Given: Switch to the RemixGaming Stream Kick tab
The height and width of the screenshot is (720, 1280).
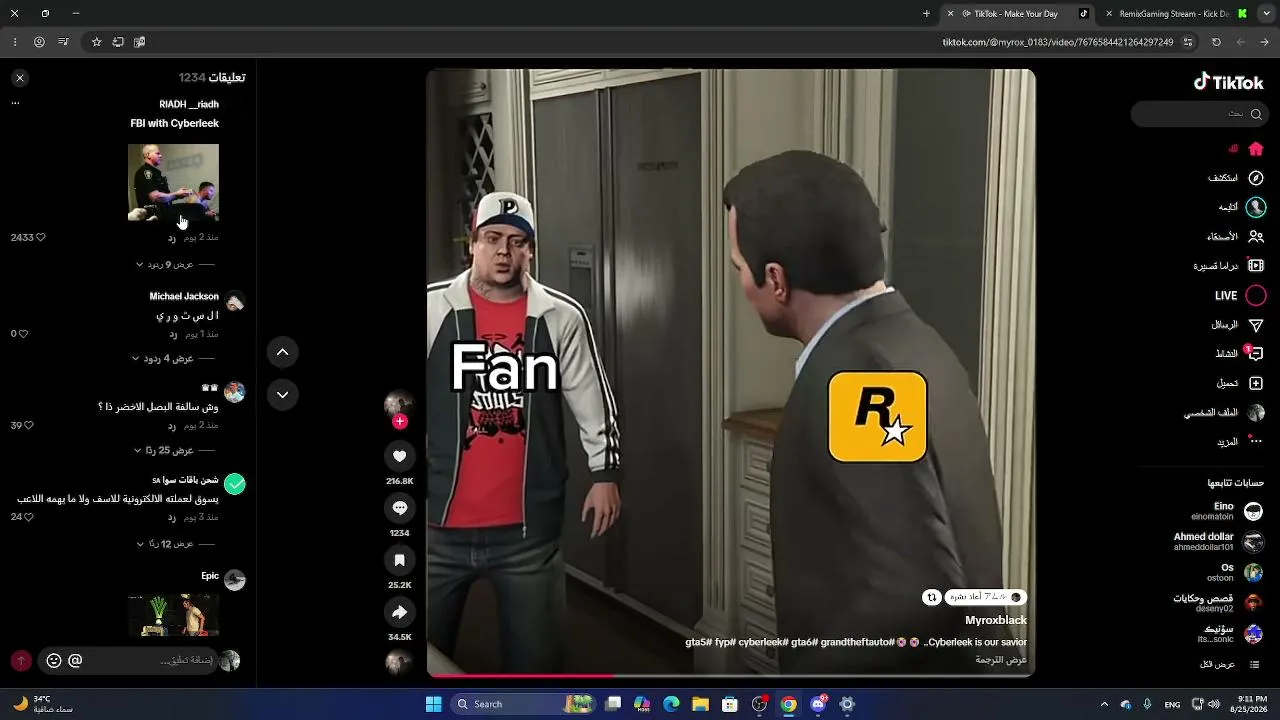Looking at the screenshot, I should (x=1174, y=14).
